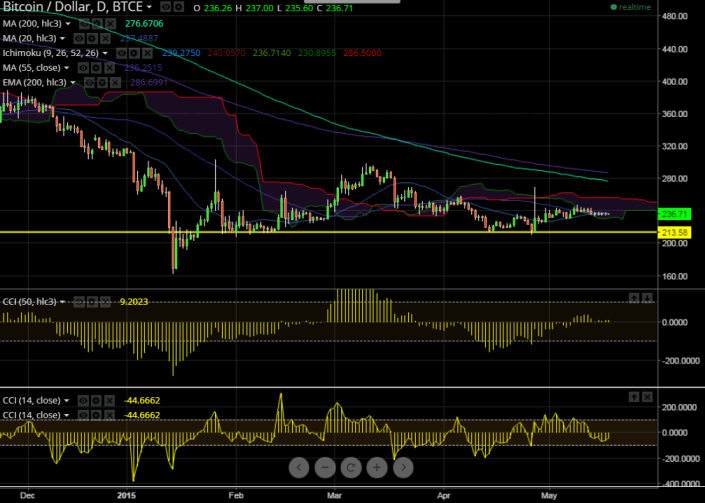This screenshot has height=503, width=705.
Task: Select the yellow horizontal support line
Action: (x=328, y=232)
